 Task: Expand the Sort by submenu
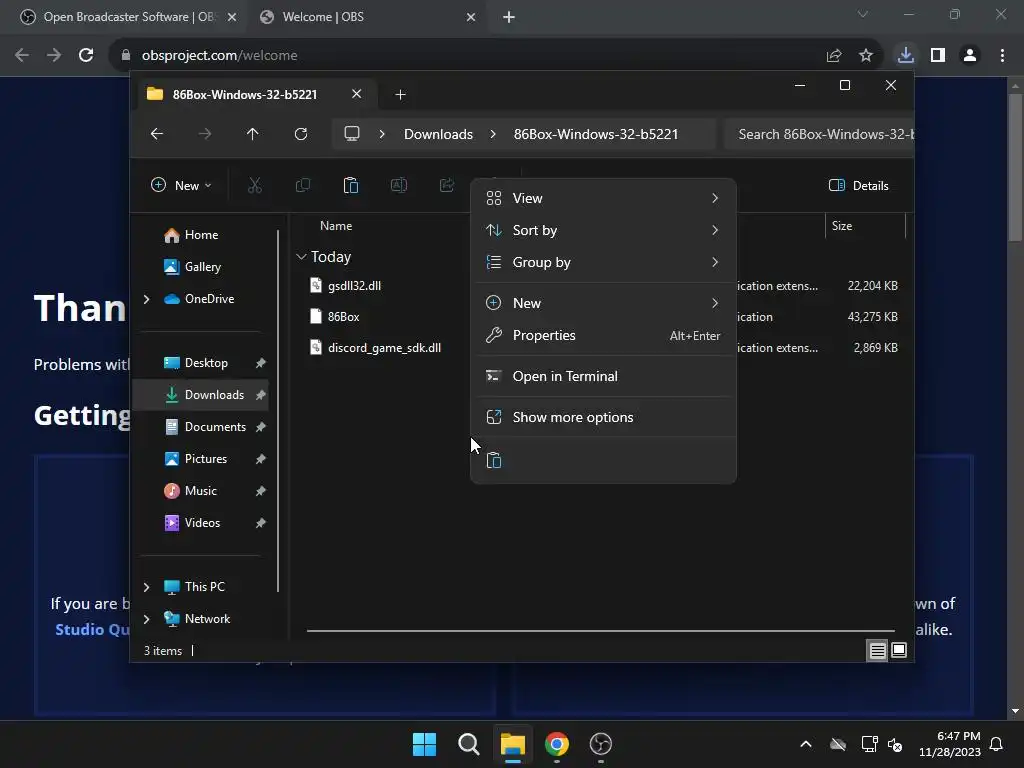tap(603, 230)
